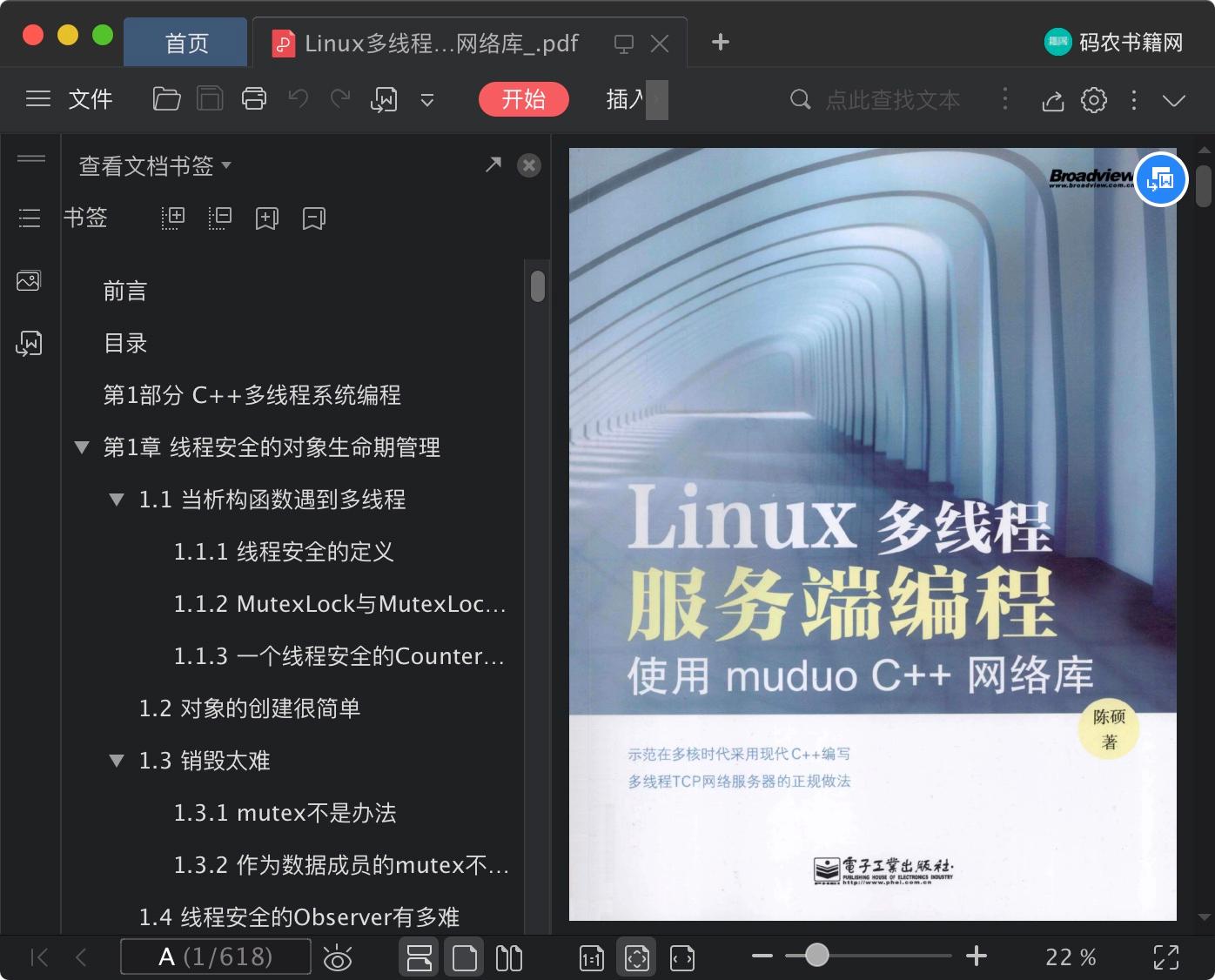Screen dimensions: 1215x980
Task: Click the PDF convert icon in toolbar
Action: click(x=384, y=100)
